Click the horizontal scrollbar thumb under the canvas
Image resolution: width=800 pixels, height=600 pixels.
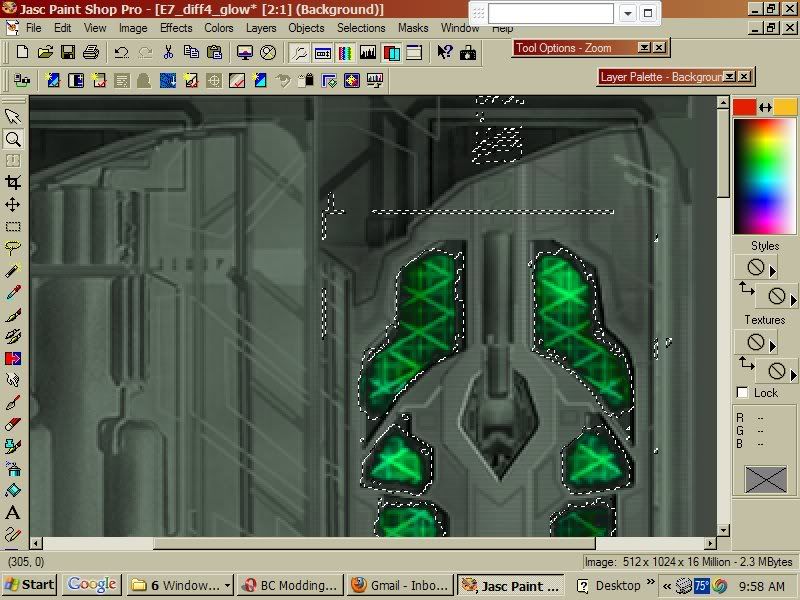pos(374,543)
